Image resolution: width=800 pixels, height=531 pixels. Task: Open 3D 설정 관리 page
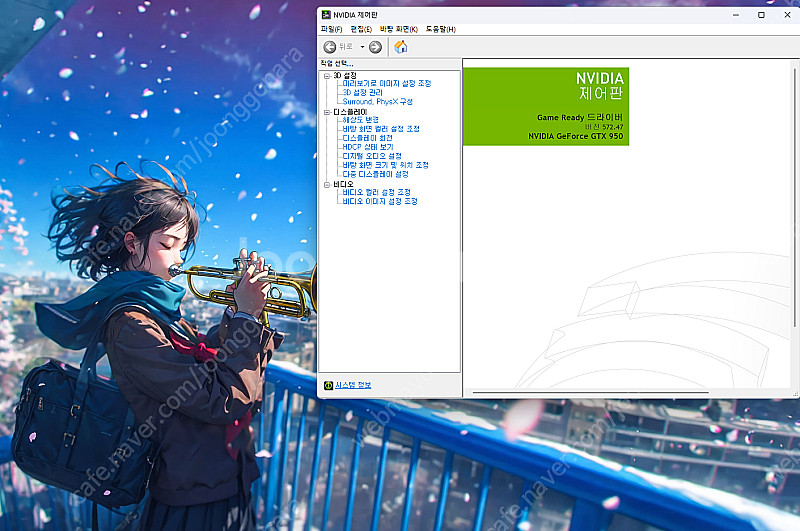(x=362, y=92)
